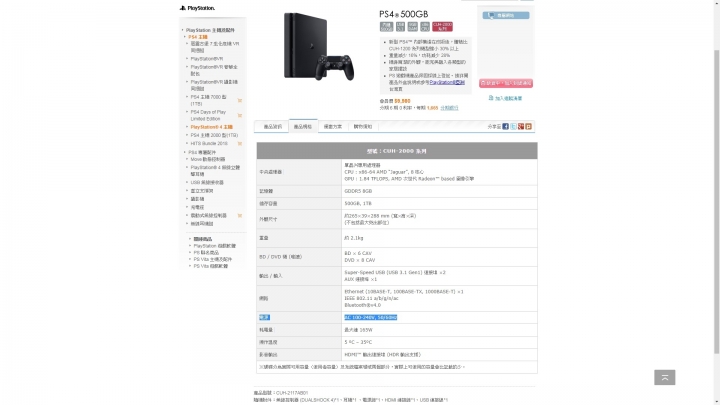Click the PlayStation logo at top left
720x405 pixels.
pos(197,8)
